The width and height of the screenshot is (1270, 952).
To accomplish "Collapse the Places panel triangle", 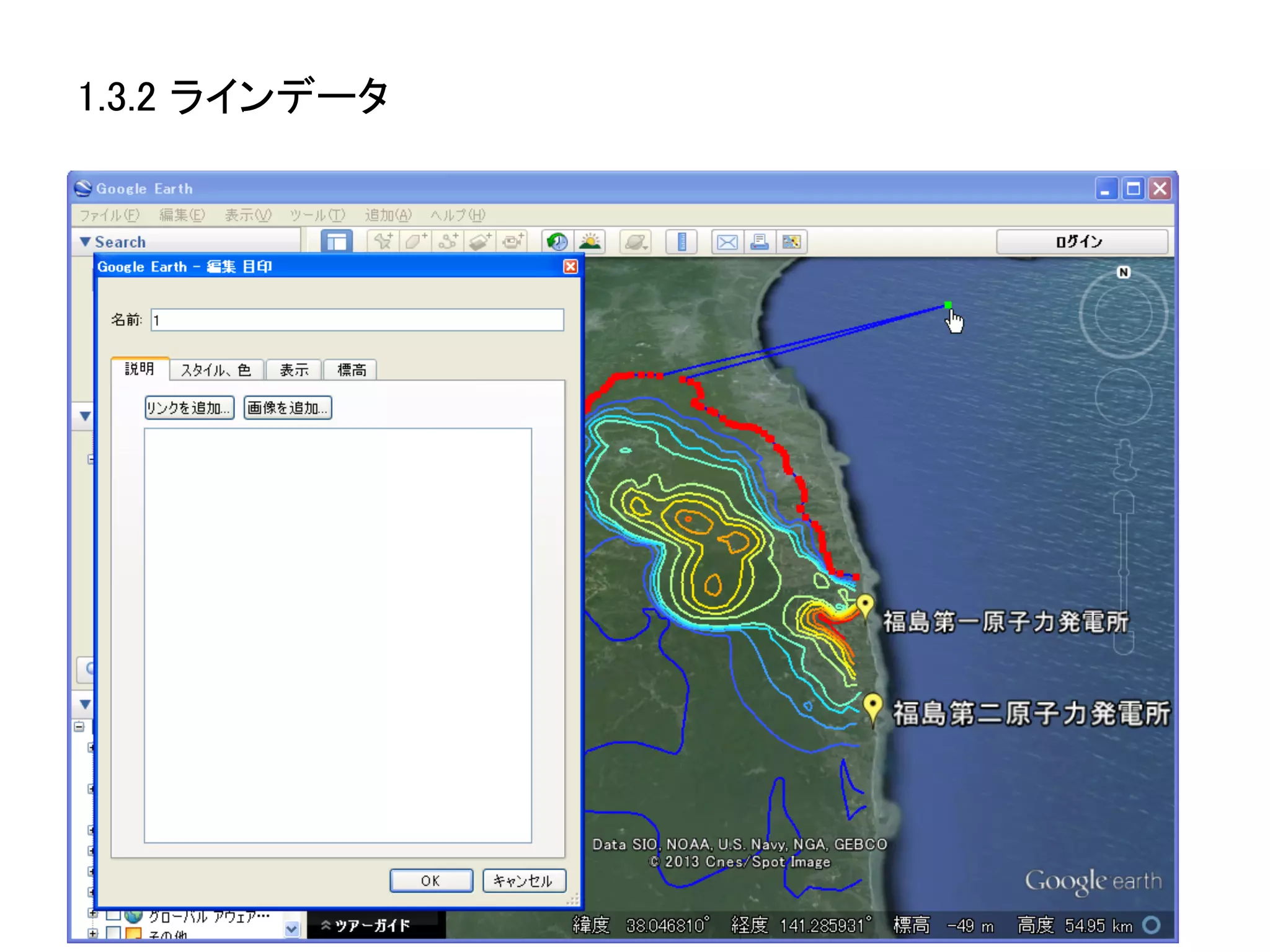I will point(85,416).
